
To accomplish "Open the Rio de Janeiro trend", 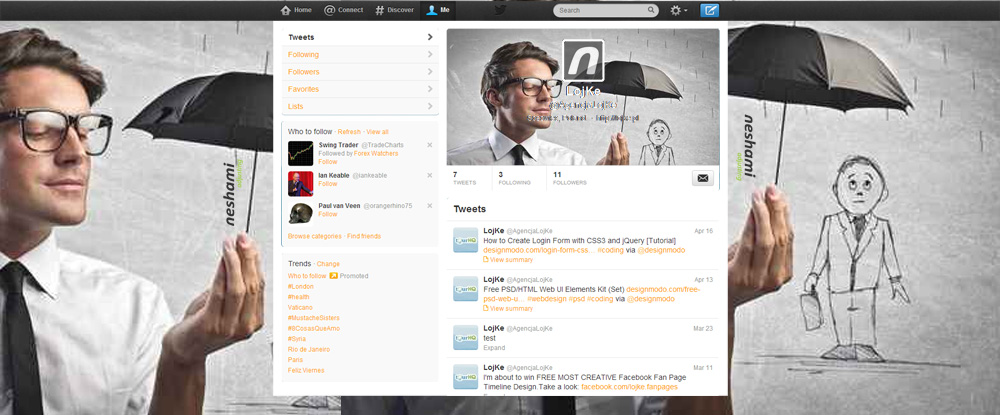I will coord(309,349).
